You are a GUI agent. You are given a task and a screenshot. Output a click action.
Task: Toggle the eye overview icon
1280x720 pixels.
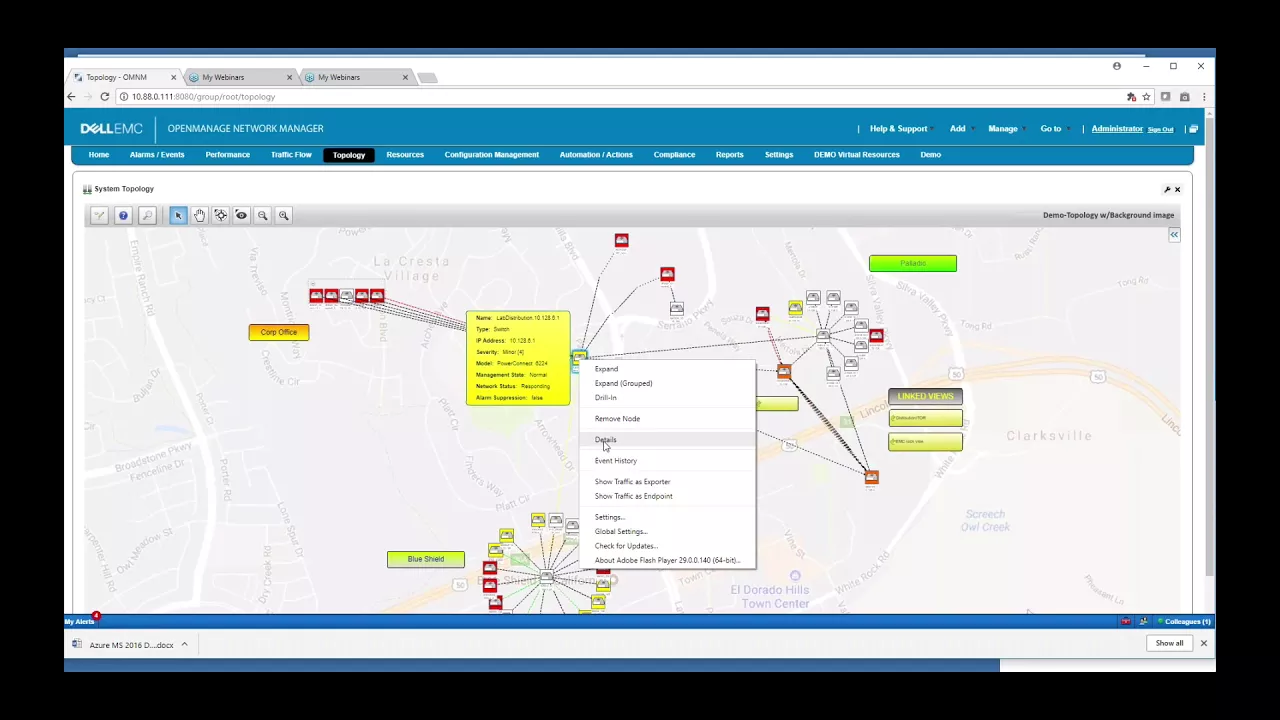(241, 215)
